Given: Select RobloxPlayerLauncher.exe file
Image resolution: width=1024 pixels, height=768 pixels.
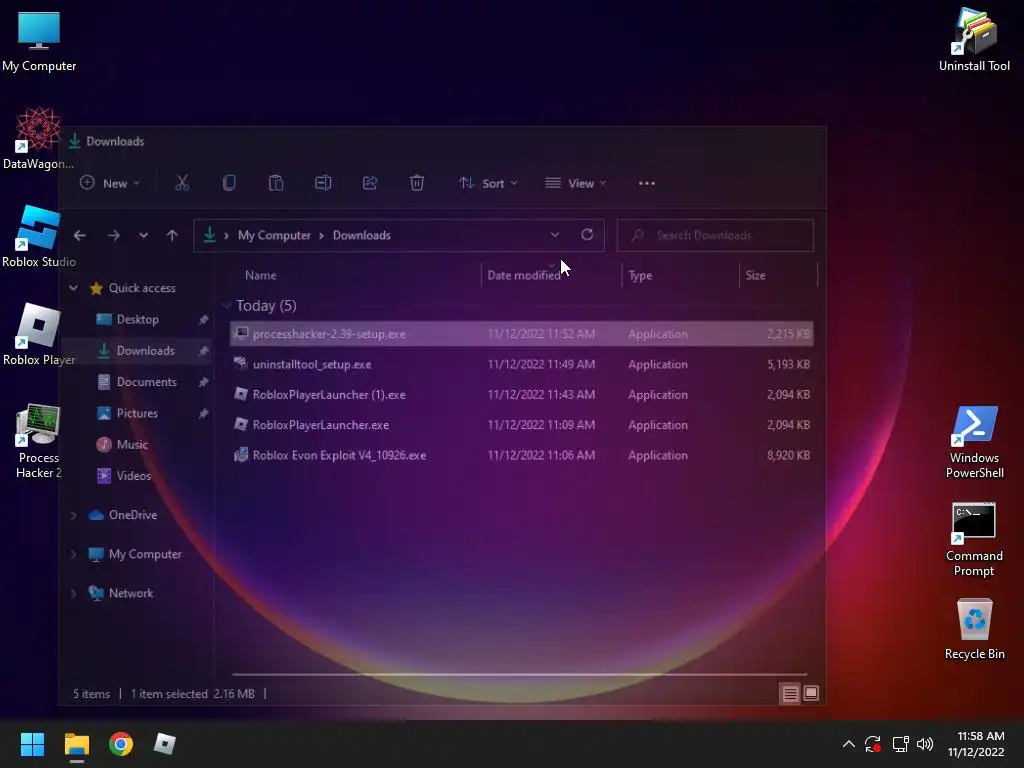Looking at the screenshot, I should tap(522, 425).
